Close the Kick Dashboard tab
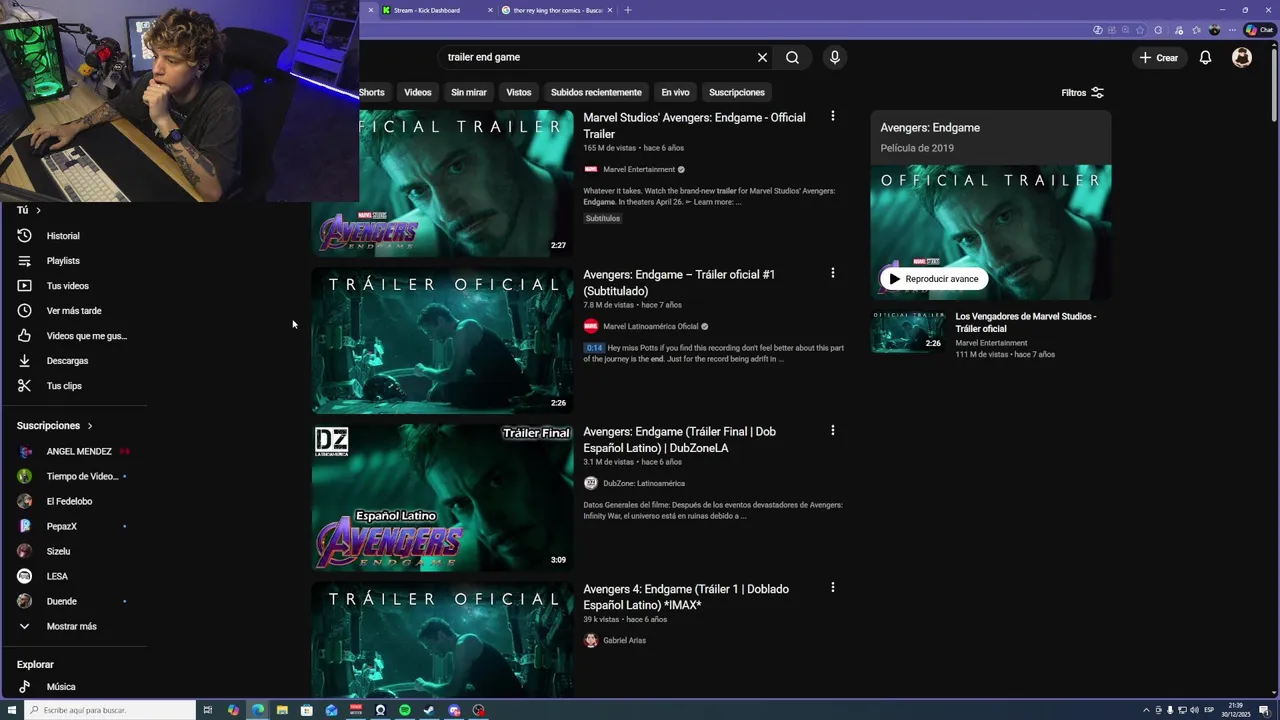 490,10
